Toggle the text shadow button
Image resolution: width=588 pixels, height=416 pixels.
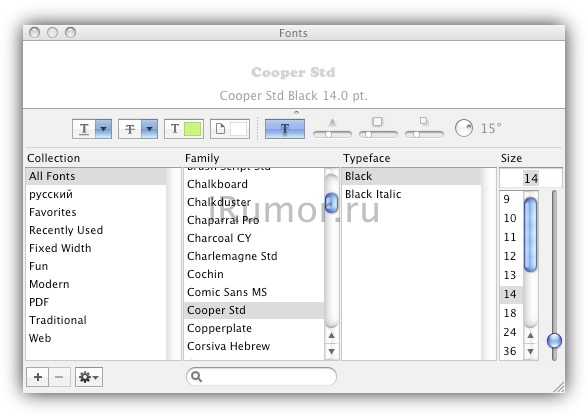285,129
